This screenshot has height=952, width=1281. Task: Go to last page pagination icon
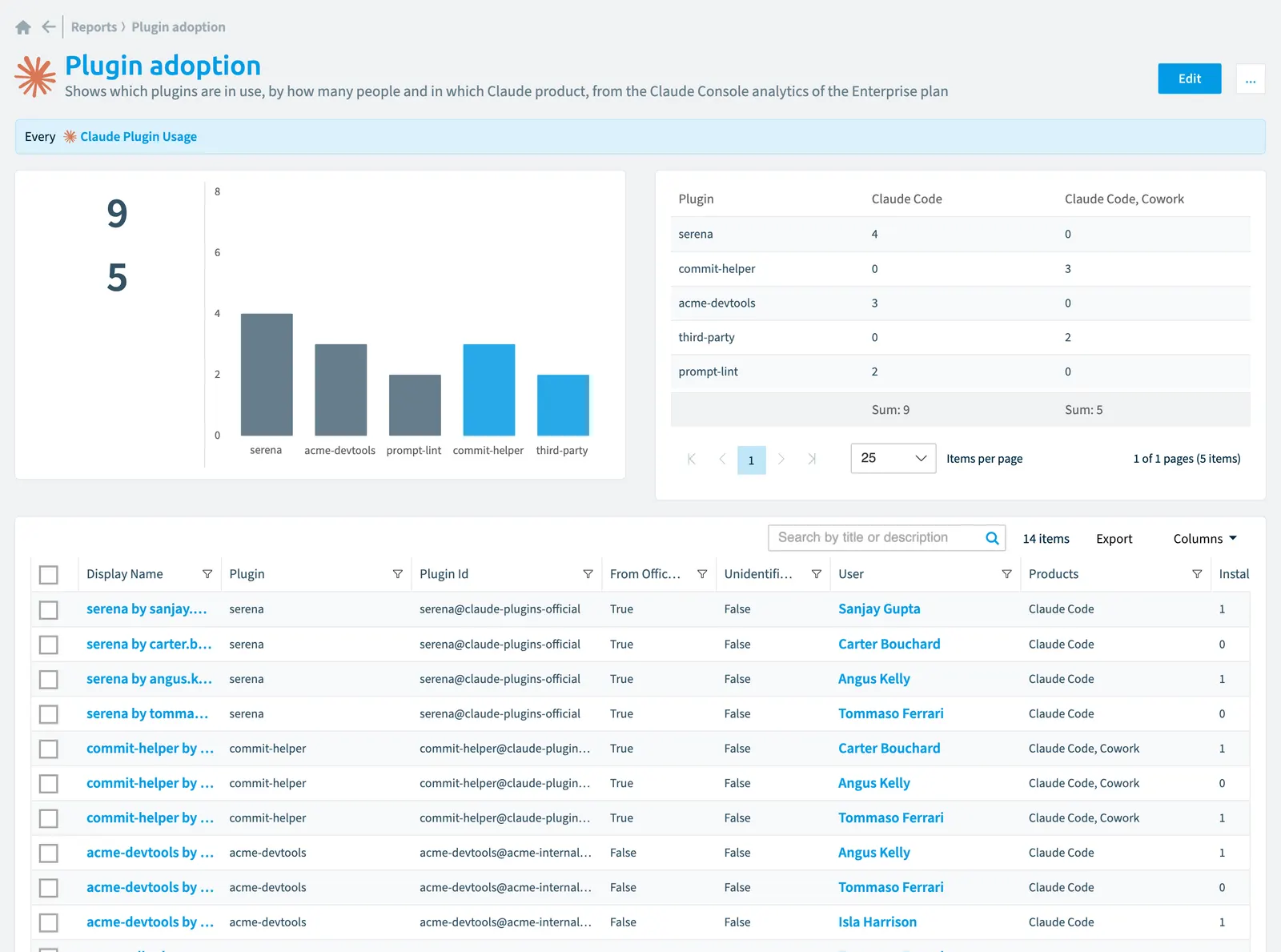812,459
